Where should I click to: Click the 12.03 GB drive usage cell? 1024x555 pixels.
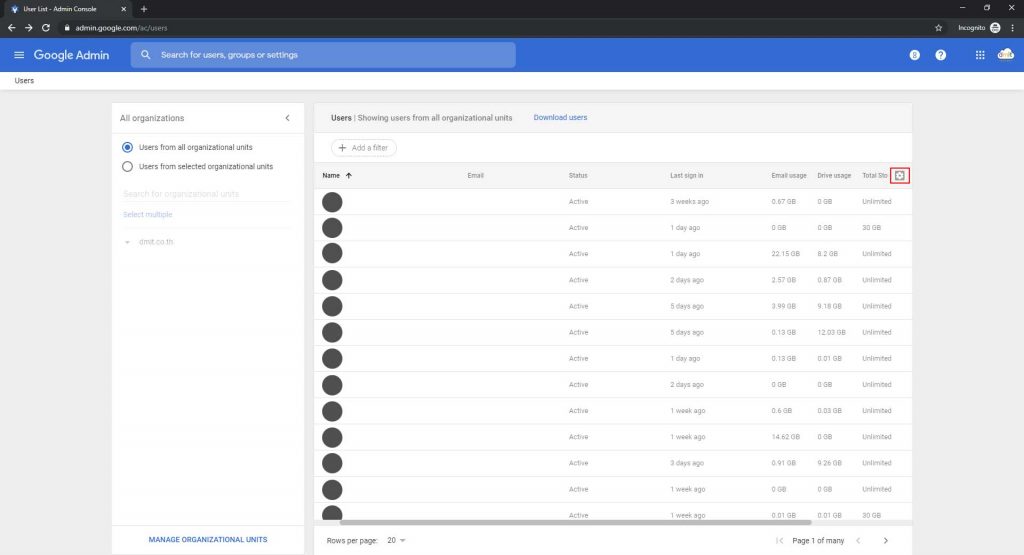(831, 332)
